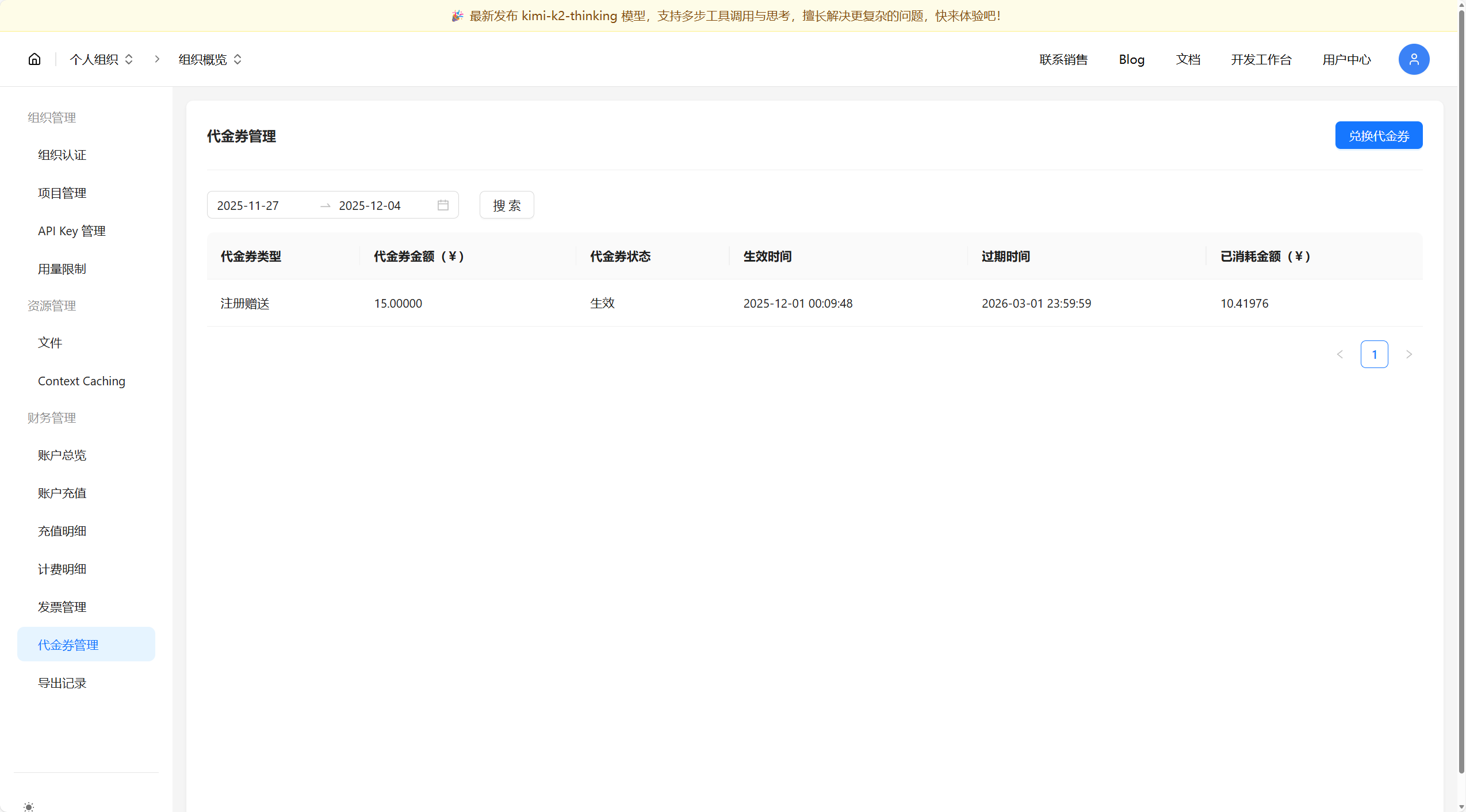Viewport: 1466px width, 812px height.
Task: Expand the 组织概览 breadcrumb dropdown
Action: coord(238,59)
